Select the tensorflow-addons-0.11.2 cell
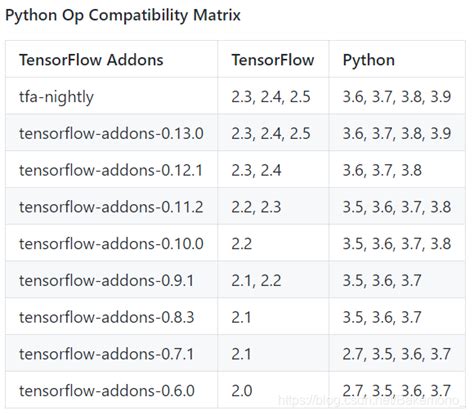Screen dimensions: 474x415 (112, 206)
